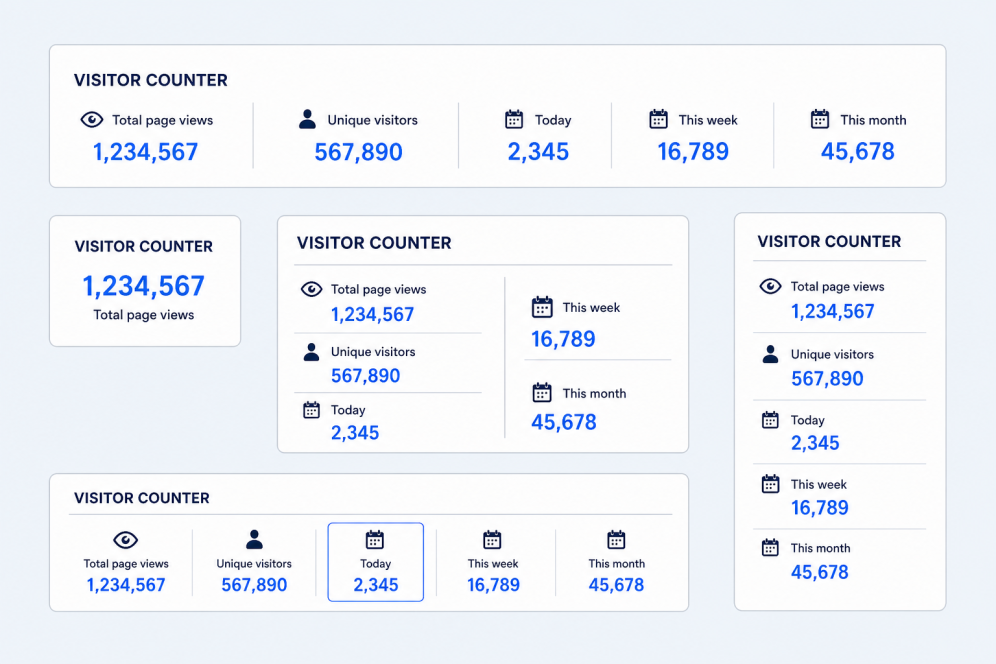Click the VISITOR COUNTER heading of the top banner

pos(151,80)
